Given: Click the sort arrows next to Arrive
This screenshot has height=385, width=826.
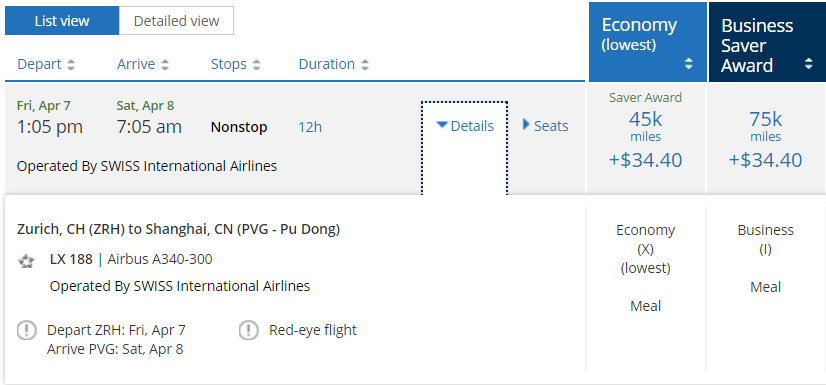Looking at the screenshot, I should 165,65.
